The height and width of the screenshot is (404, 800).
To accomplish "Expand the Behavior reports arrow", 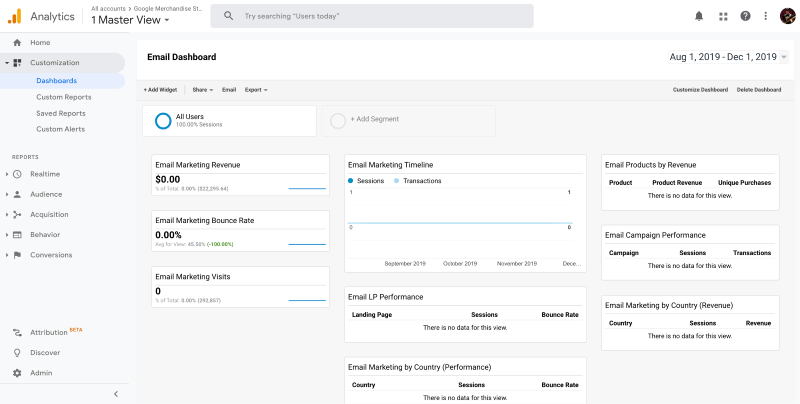I will coord(7,235).
